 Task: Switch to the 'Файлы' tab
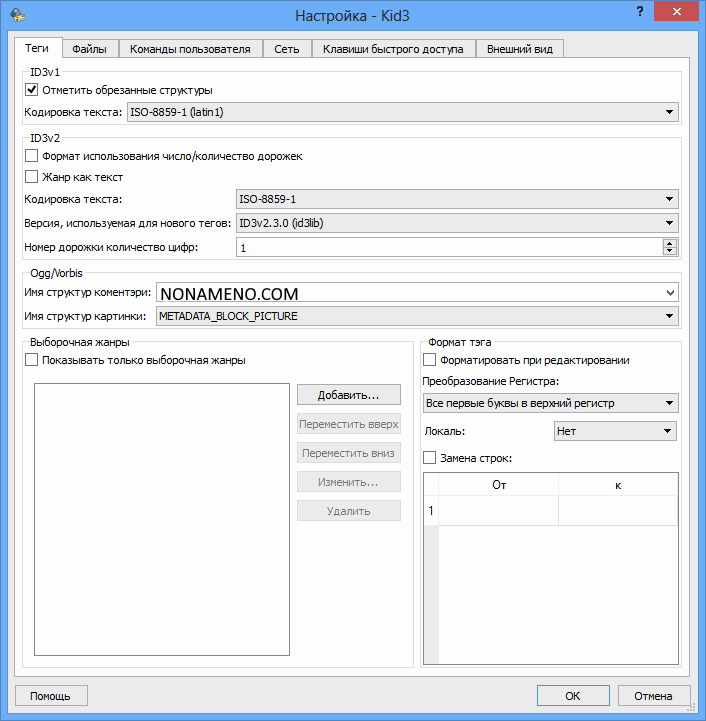coord(89,49)
